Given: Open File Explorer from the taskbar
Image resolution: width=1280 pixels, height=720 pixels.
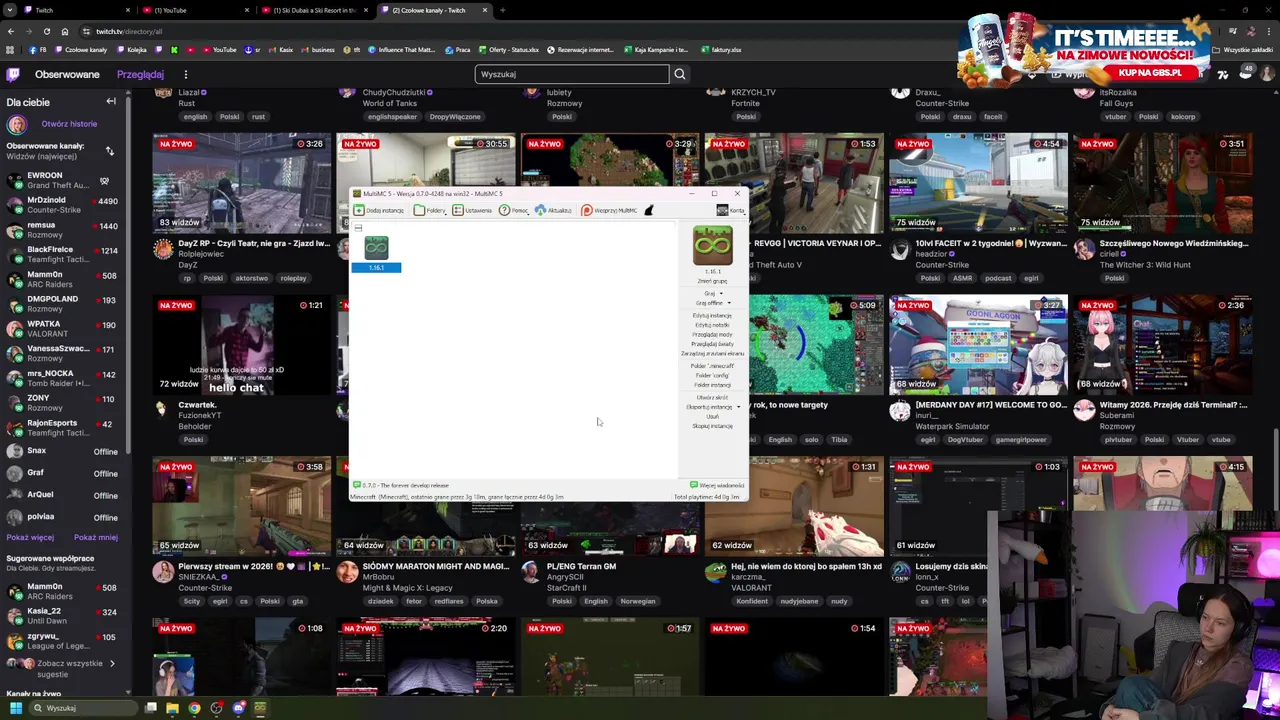Looking at the screenshot, I should 172,708.
